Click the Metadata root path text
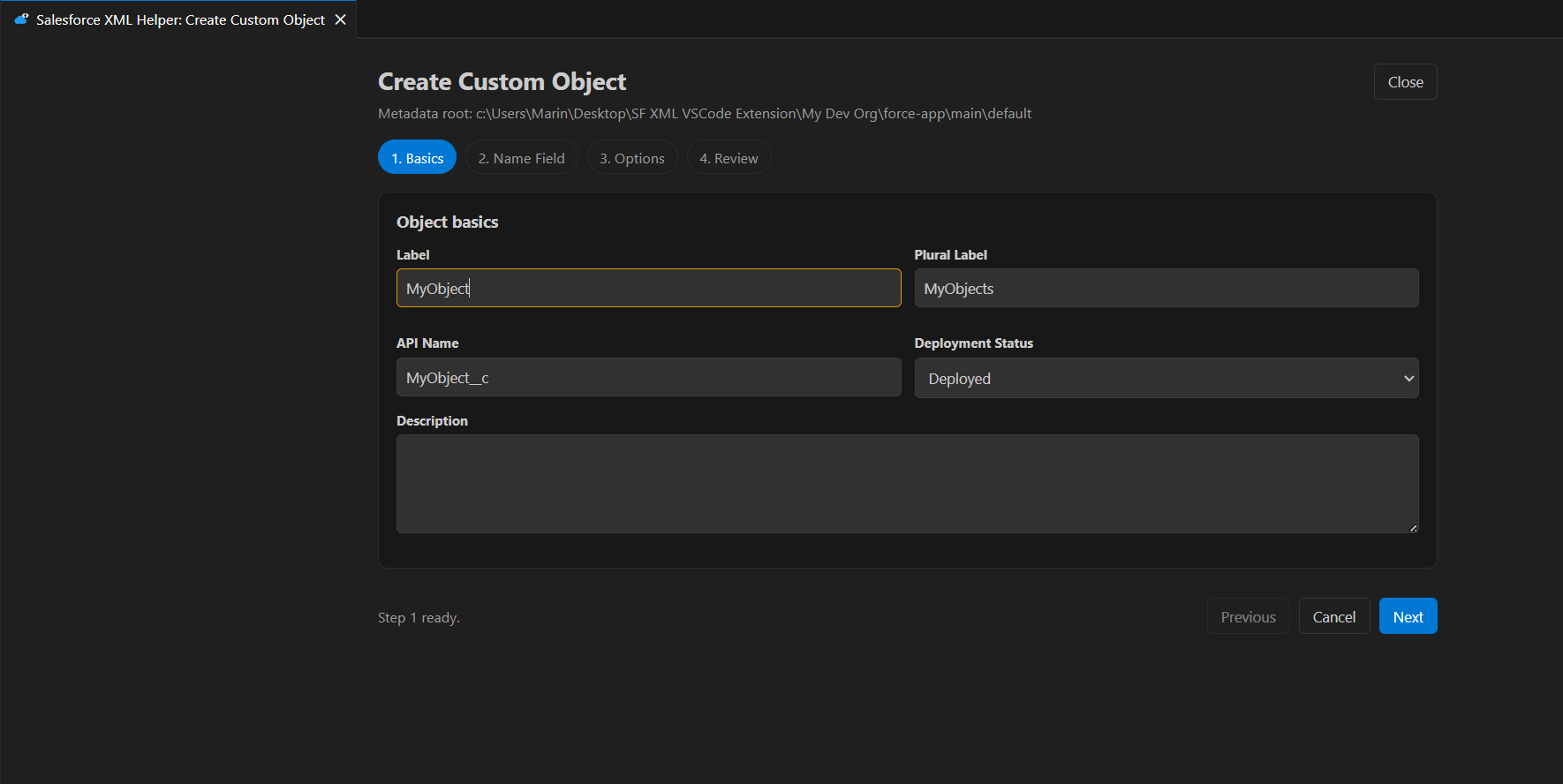The width and height of the screenshot is (1563, 784). [705, 113]
